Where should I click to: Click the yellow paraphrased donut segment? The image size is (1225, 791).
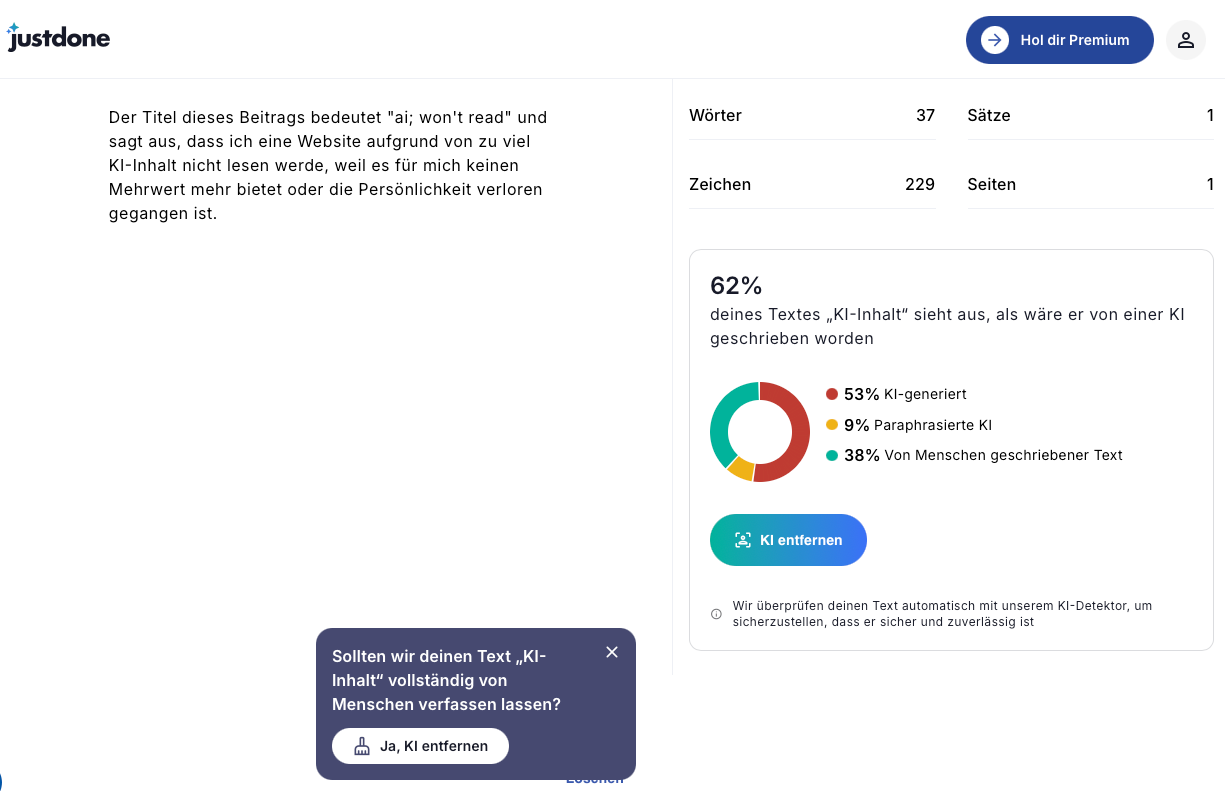point(739,469)
